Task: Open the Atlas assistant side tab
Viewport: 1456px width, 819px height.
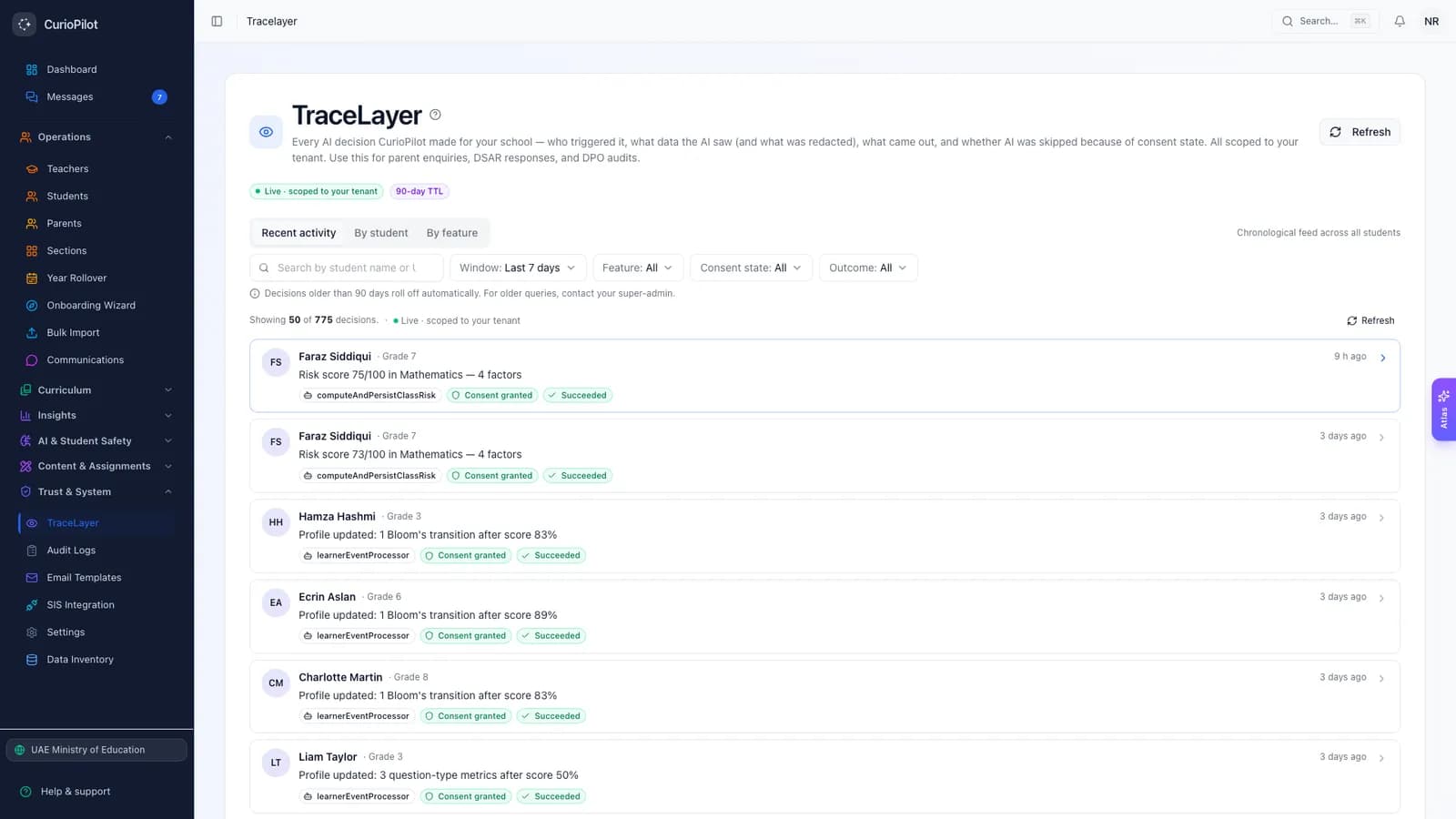Action: point(1443,409)
